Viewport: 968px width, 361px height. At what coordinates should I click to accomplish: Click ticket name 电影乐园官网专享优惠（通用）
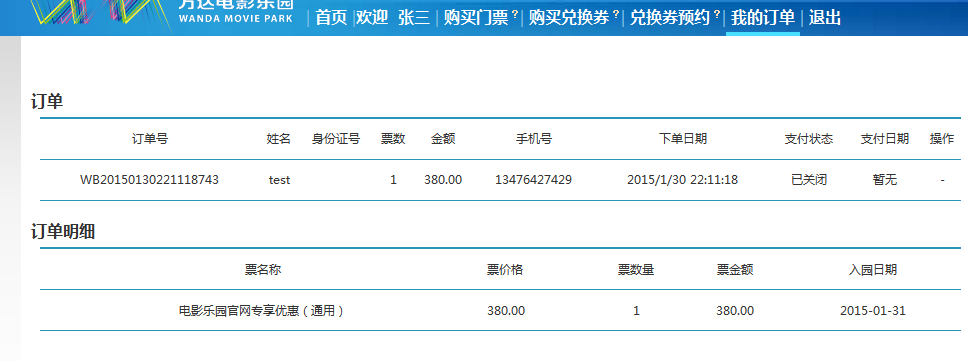click(x=261, y=311)
